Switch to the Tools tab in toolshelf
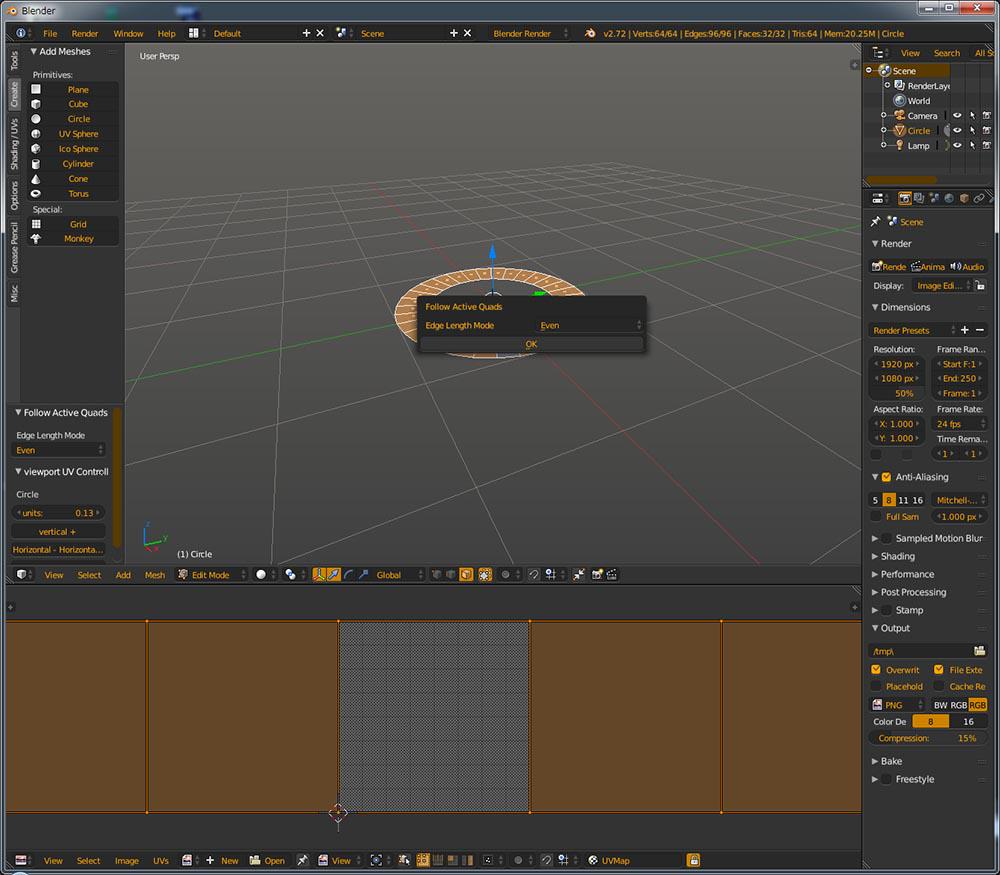The image size is (1000, 875). coord(14,61)
